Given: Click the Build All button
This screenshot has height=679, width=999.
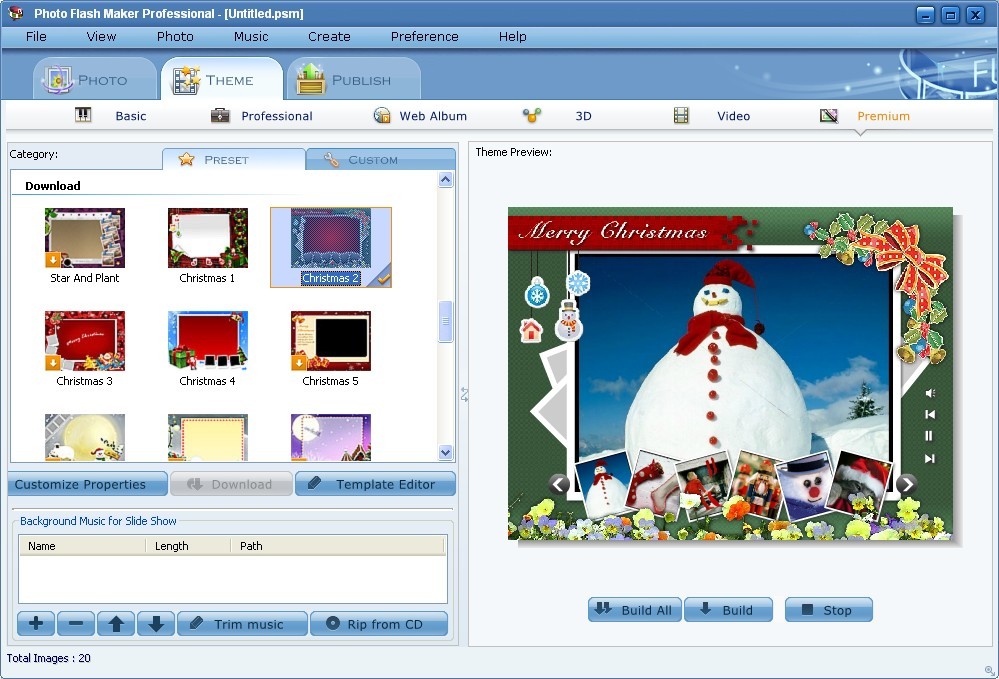Looking at the screenshot, I should pos(634,610).
